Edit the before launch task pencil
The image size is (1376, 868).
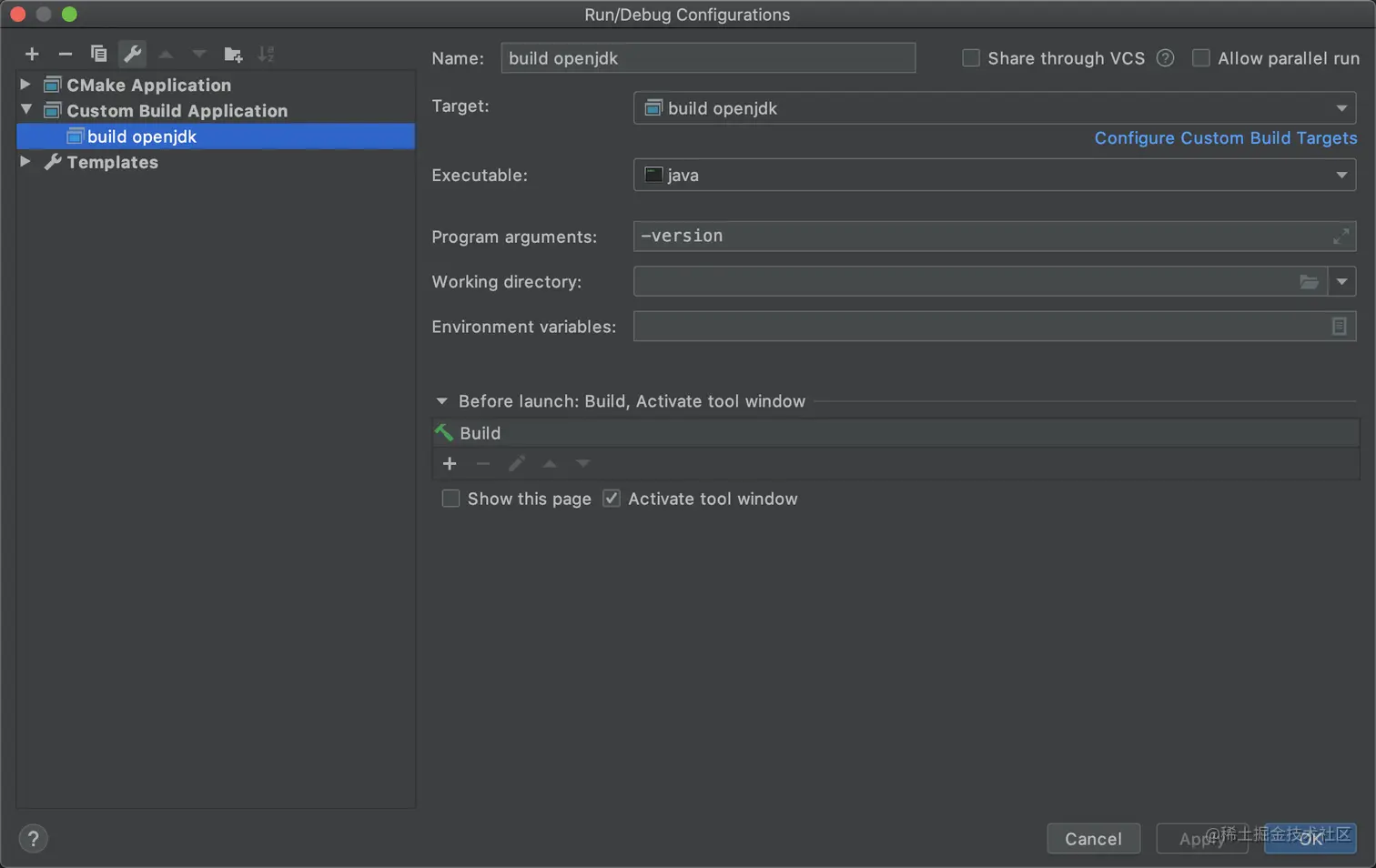tap(516, 464)
